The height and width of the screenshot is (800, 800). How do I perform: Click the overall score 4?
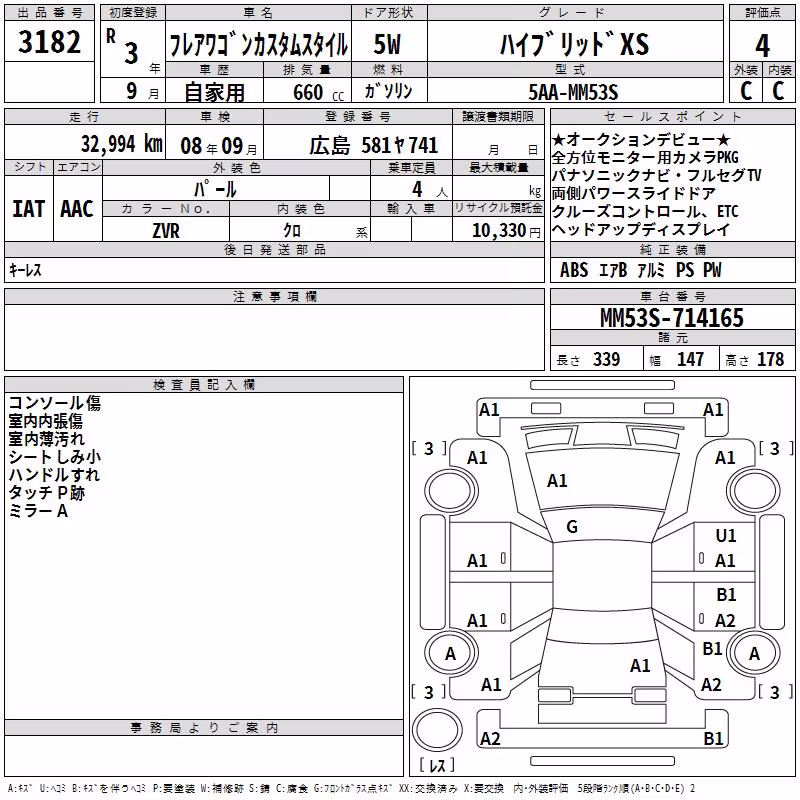click(762, 45)
